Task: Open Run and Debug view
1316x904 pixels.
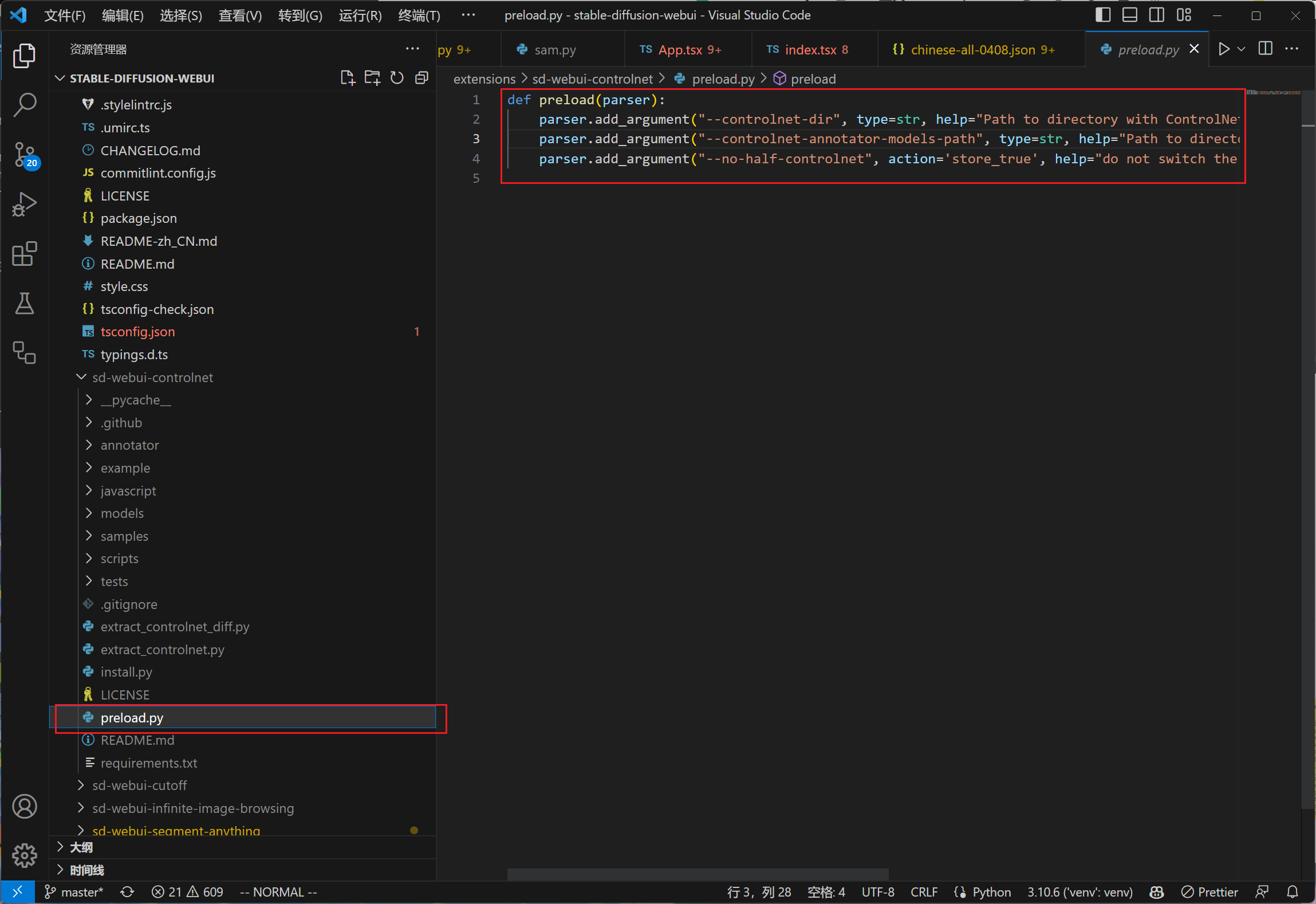Action: (25, 204)
